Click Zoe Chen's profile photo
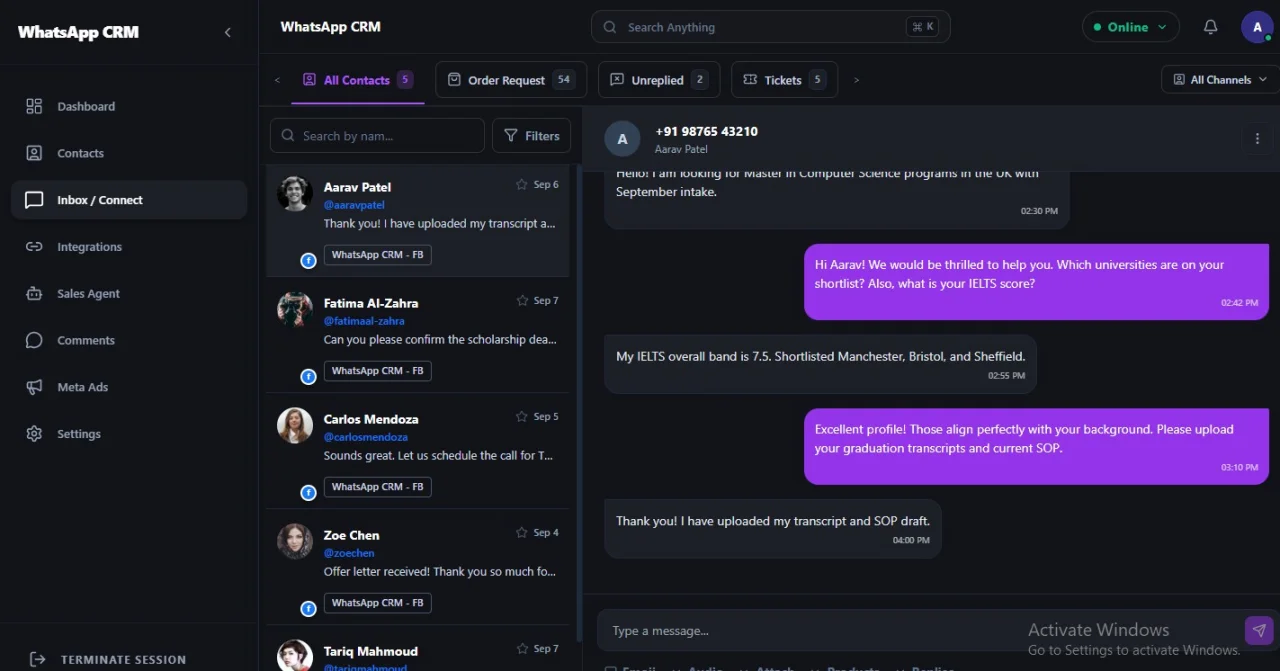The width and height of the screenshot is (1280, 671). tap(295, 542)
